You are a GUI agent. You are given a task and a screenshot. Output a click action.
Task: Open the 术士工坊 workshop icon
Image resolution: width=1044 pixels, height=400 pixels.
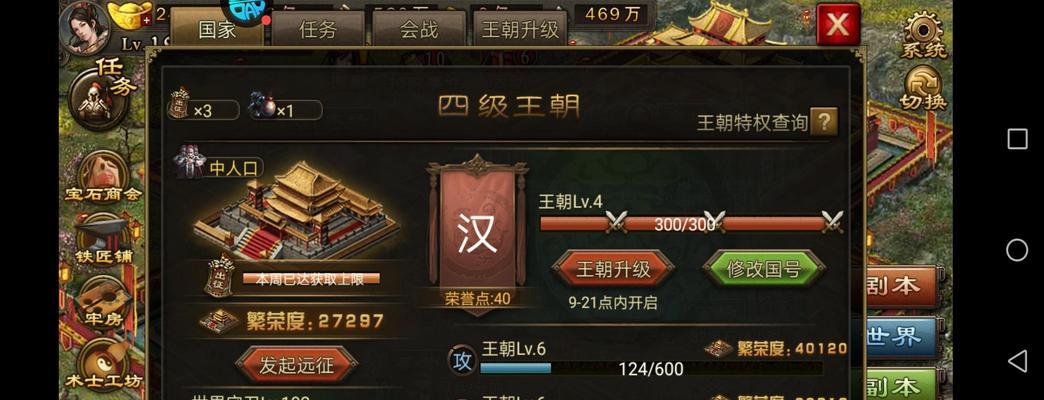(x=103, y=365)
